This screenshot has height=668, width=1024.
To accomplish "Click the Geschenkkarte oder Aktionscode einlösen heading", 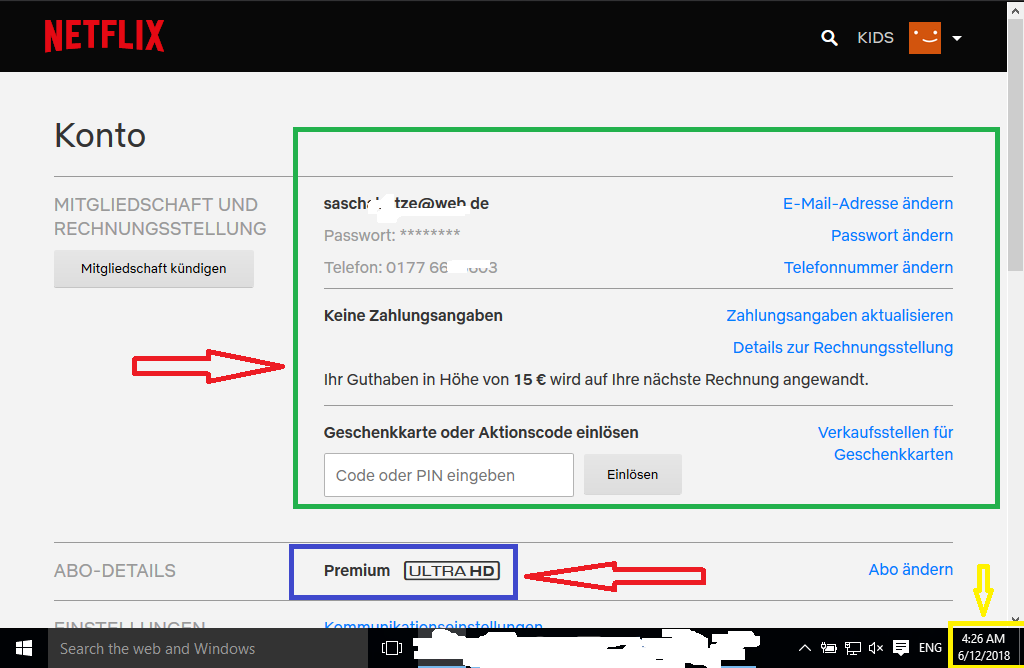I will [x=481, y=433].
